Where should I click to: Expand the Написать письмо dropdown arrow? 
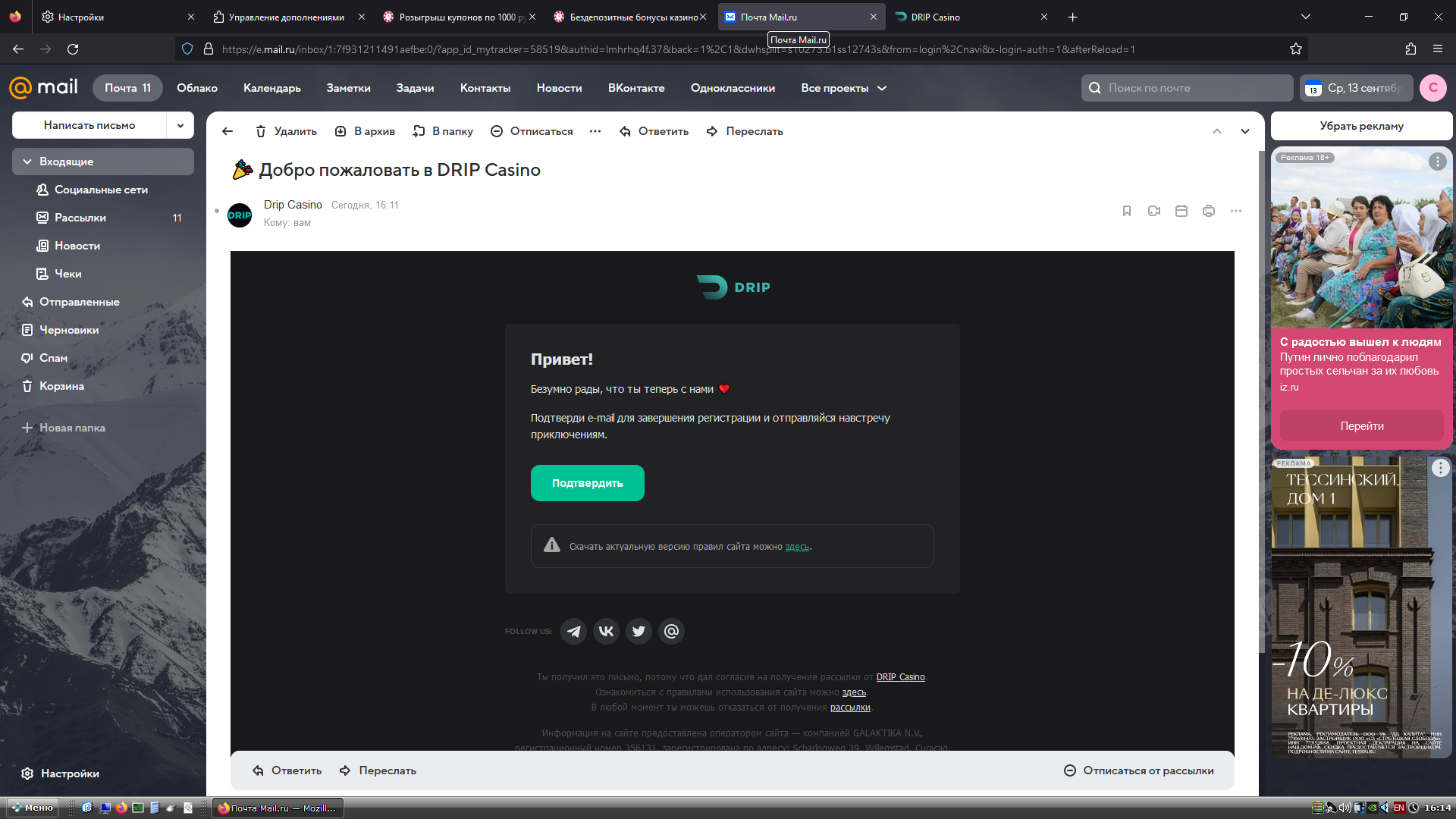pos(180,126)
